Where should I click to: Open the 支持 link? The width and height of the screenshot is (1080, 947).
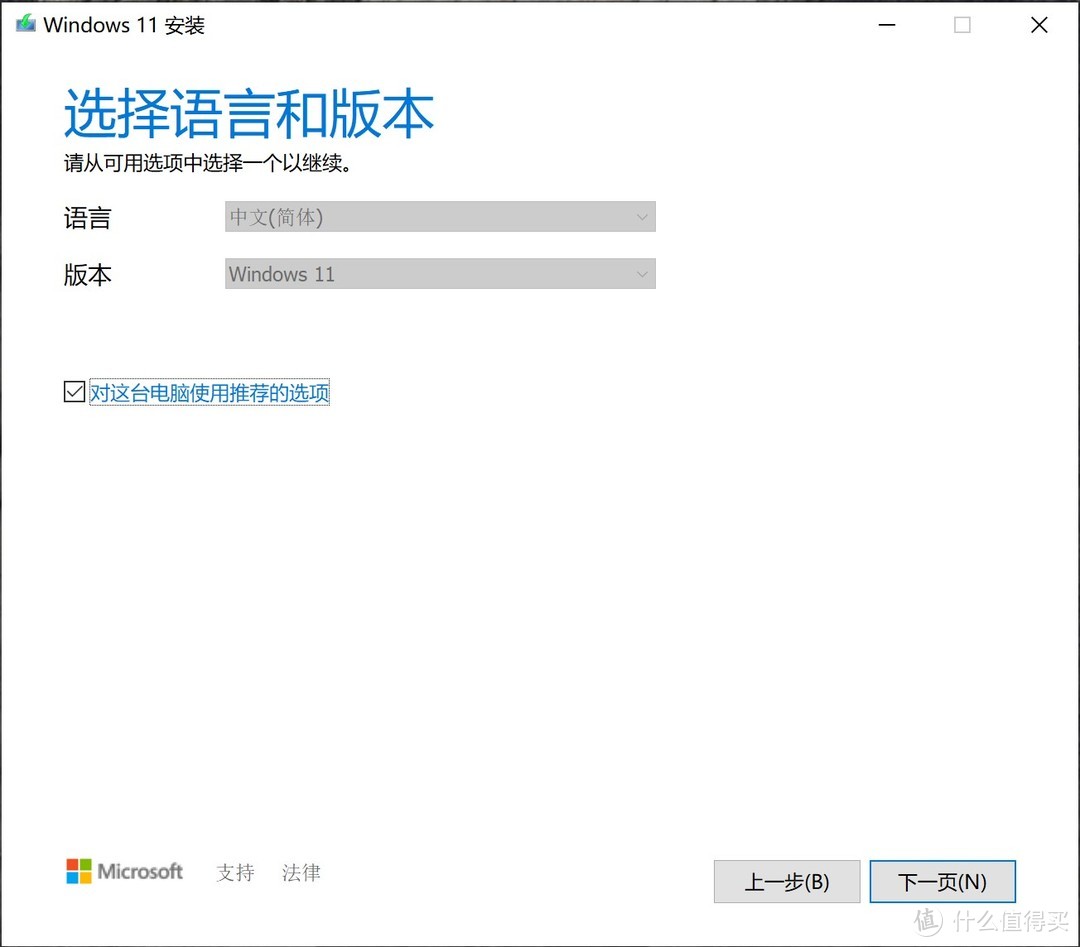coord(235,872)
